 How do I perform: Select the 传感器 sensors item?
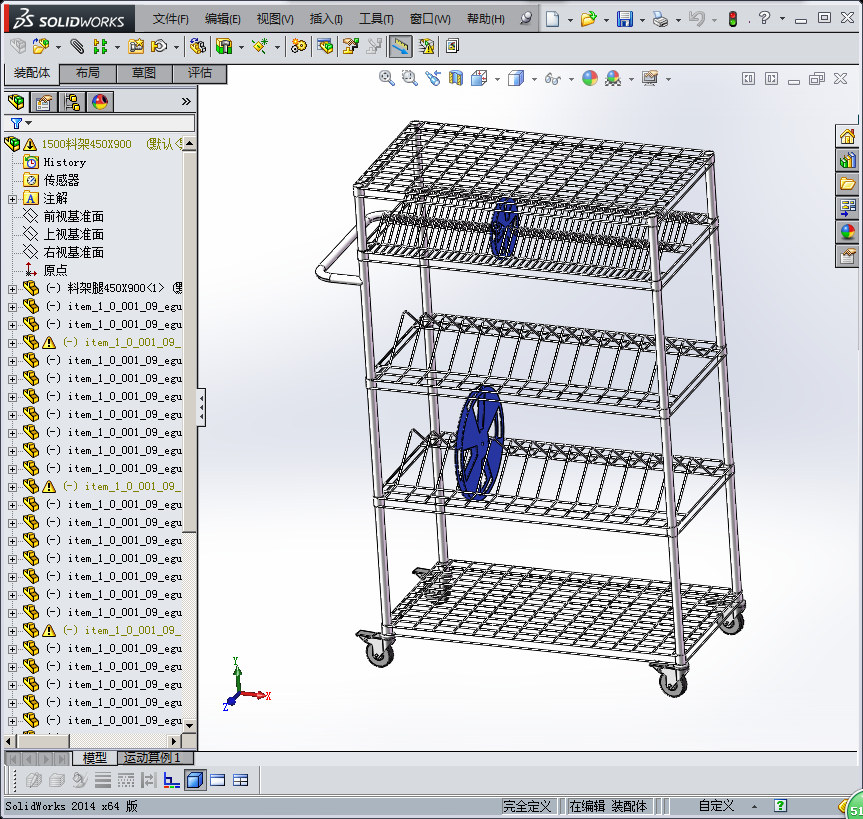point(61,180)
